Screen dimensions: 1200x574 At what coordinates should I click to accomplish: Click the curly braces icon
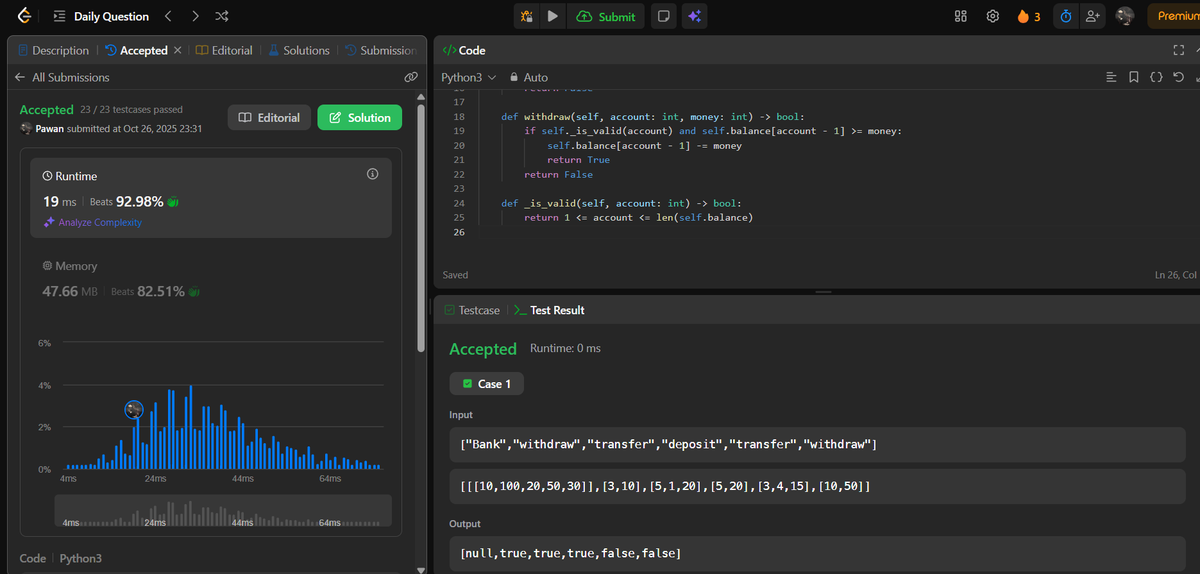1156,77
